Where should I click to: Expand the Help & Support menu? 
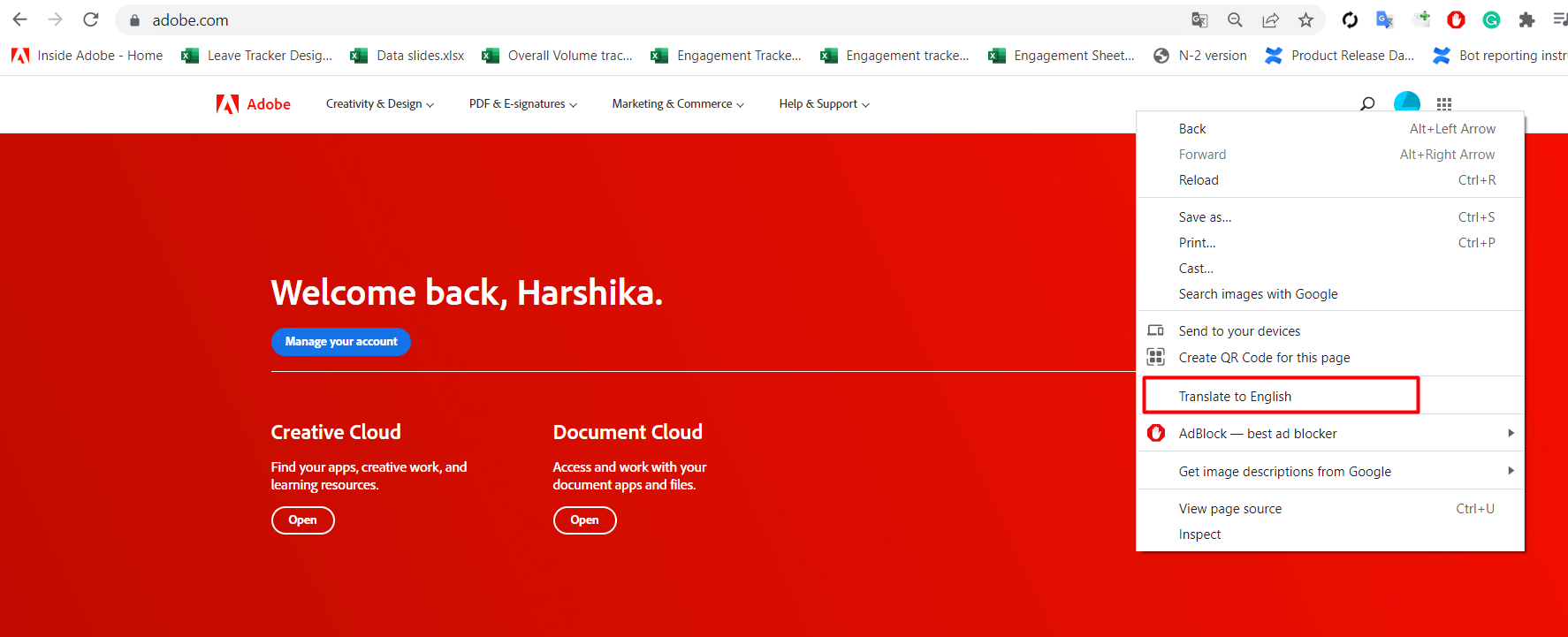click(x=825, y=104)
